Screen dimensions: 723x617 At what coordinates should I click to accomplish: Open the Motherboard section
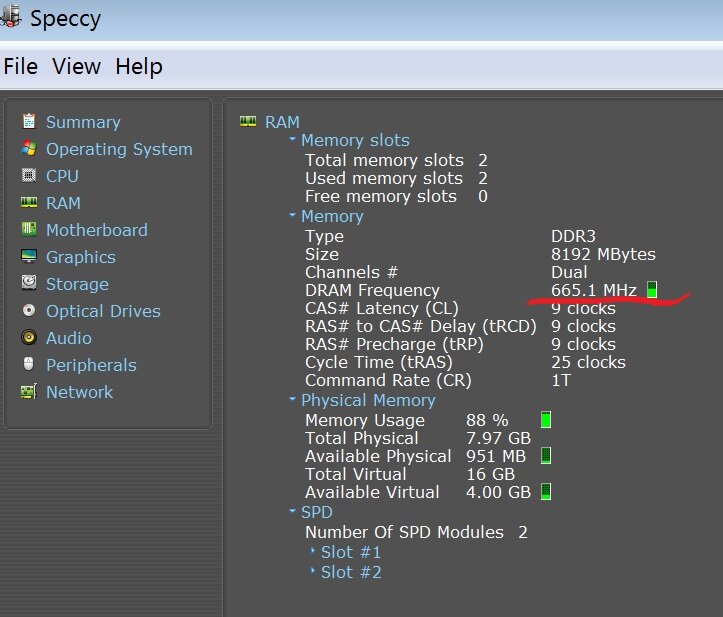pyautogui.click(x=97, y=230)
